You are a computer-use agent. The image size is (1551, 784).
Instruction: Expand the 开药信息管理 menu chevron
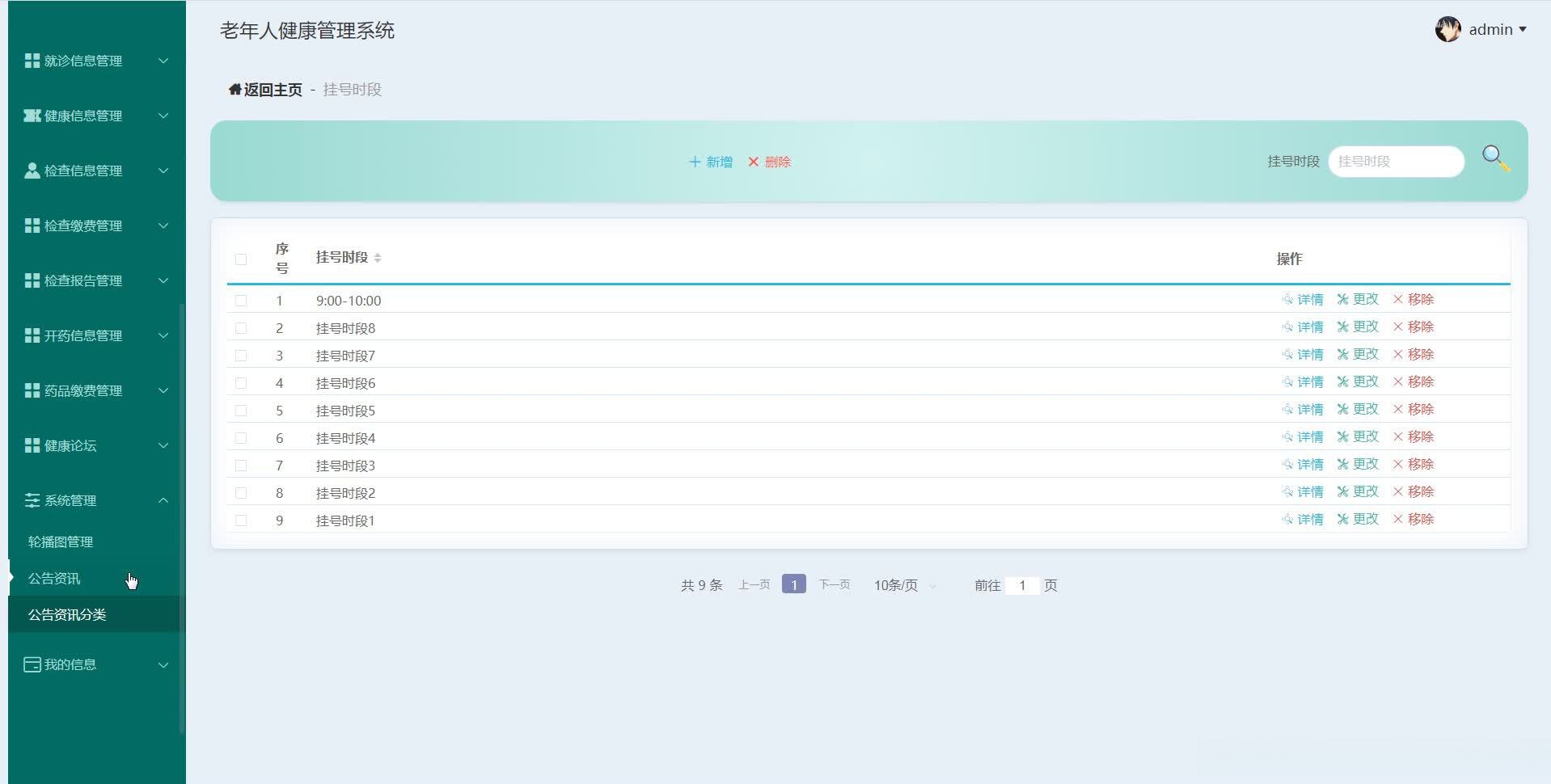(x=163, y=335)
